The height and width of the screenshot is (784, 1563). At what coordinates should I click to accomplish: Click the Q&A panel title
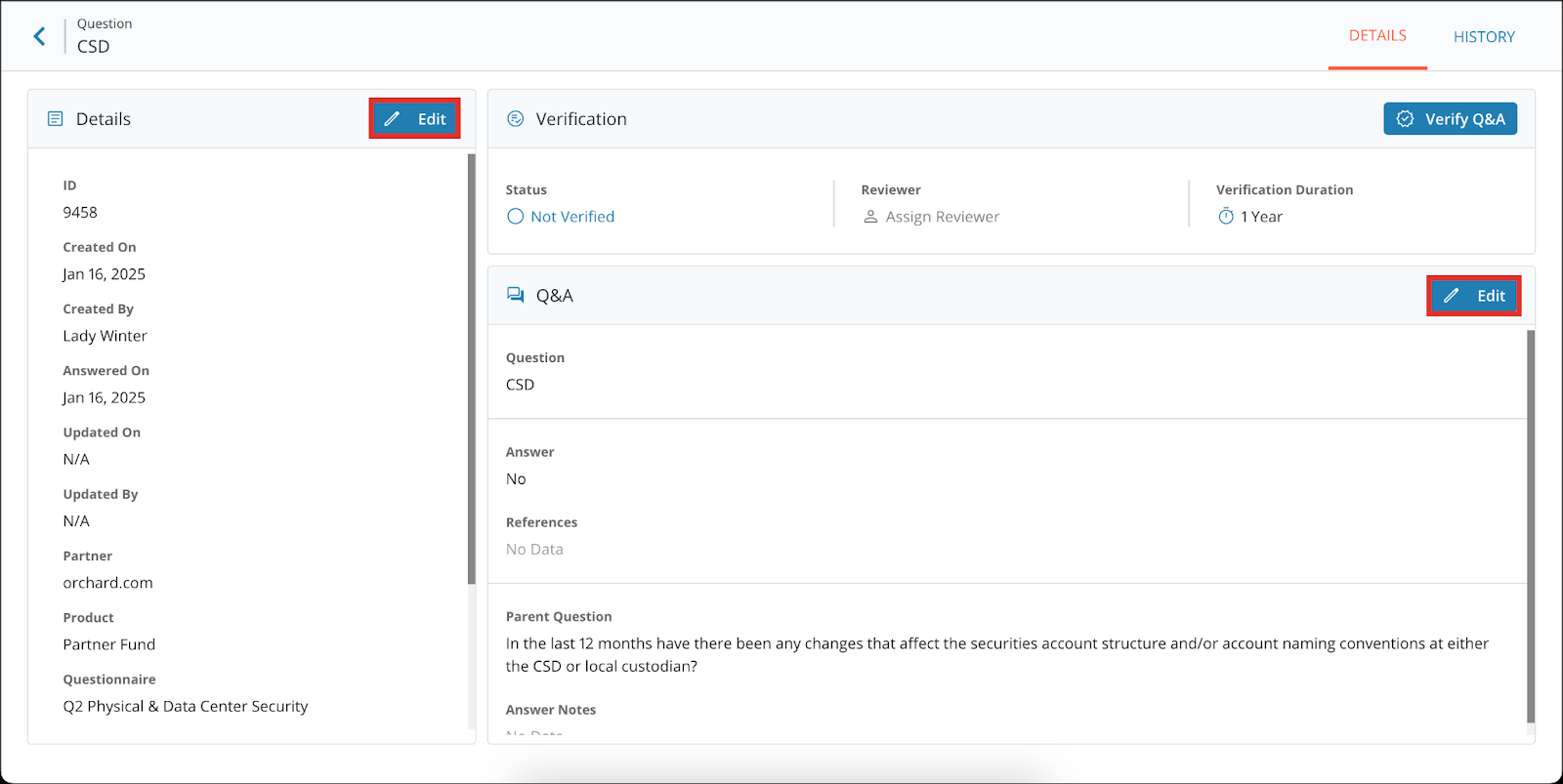[x=554, y=296]
